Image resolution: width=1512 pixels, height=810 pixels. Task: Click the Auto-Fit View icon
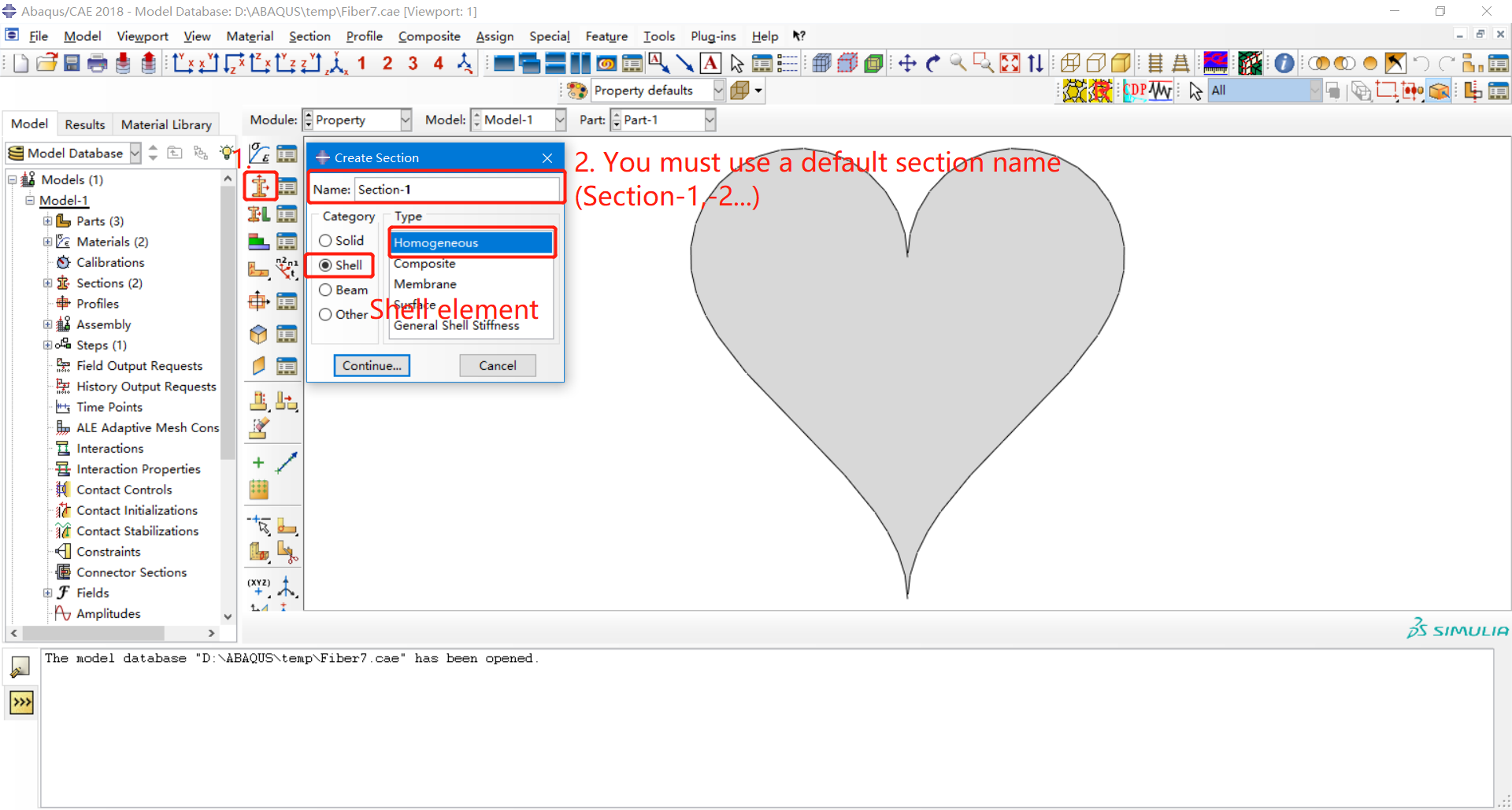click(x=1010, y=63)
